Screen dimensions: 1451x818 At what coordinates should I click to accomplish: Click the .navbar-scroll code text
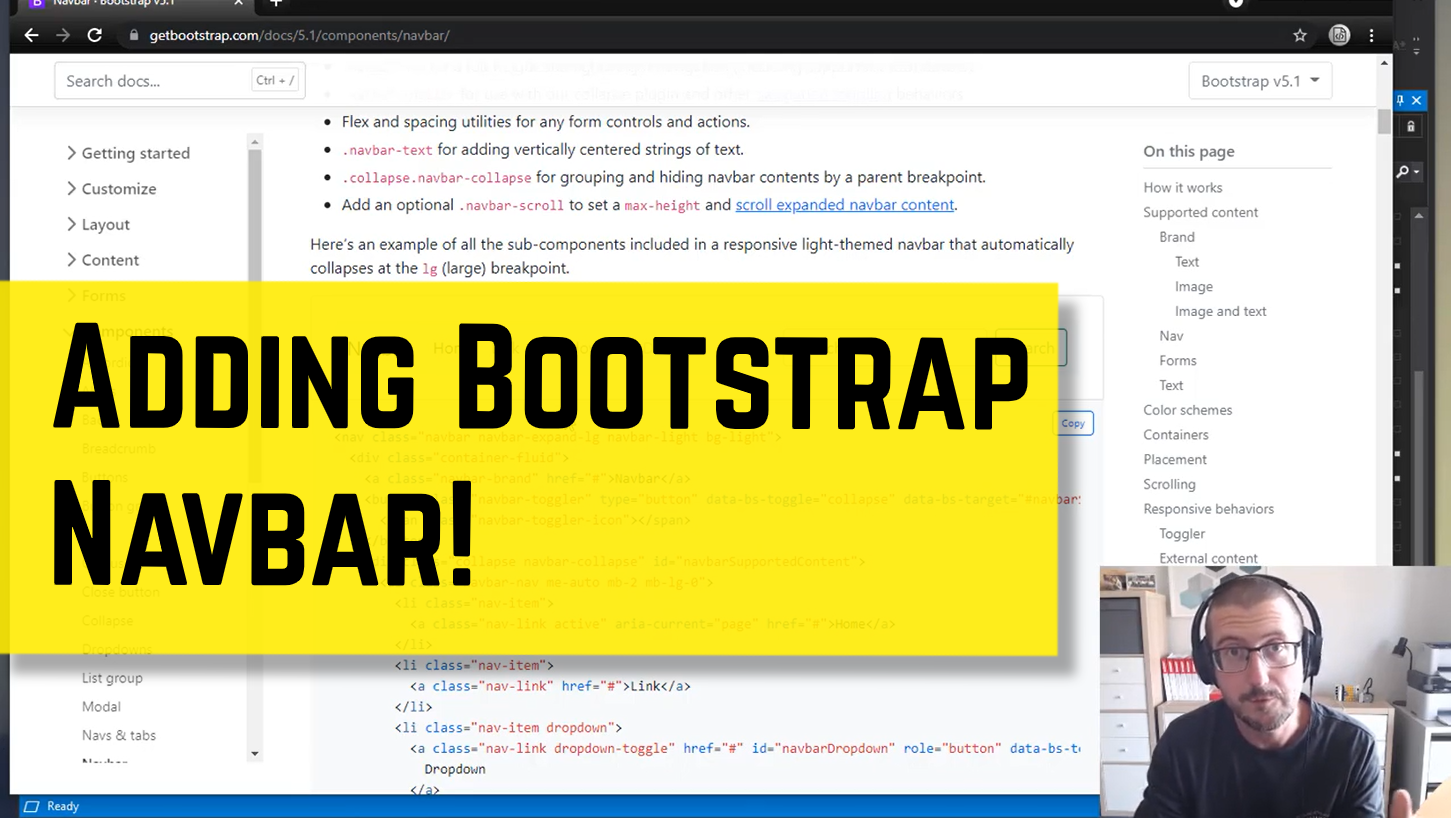[511, 205]
